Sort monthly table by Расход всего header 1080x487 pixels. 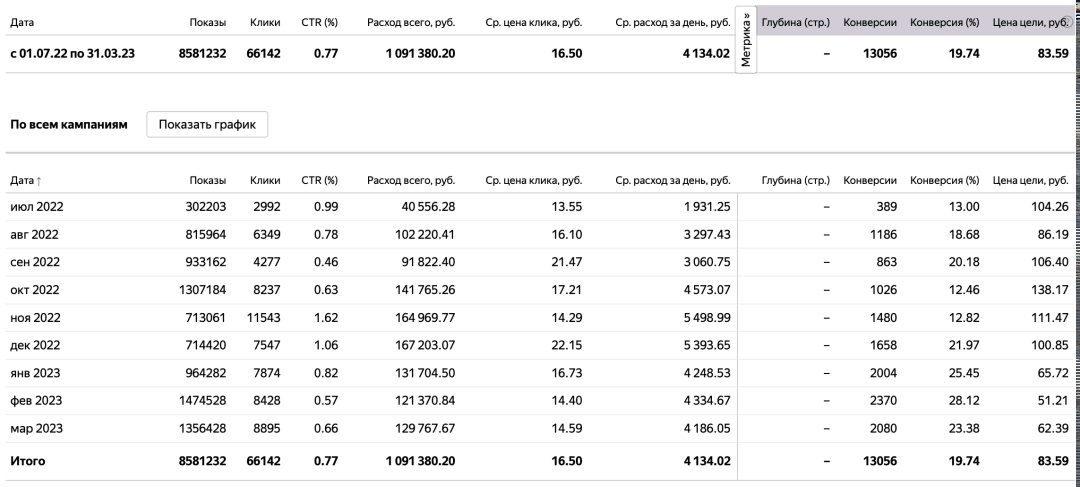[x=411, y=180]
